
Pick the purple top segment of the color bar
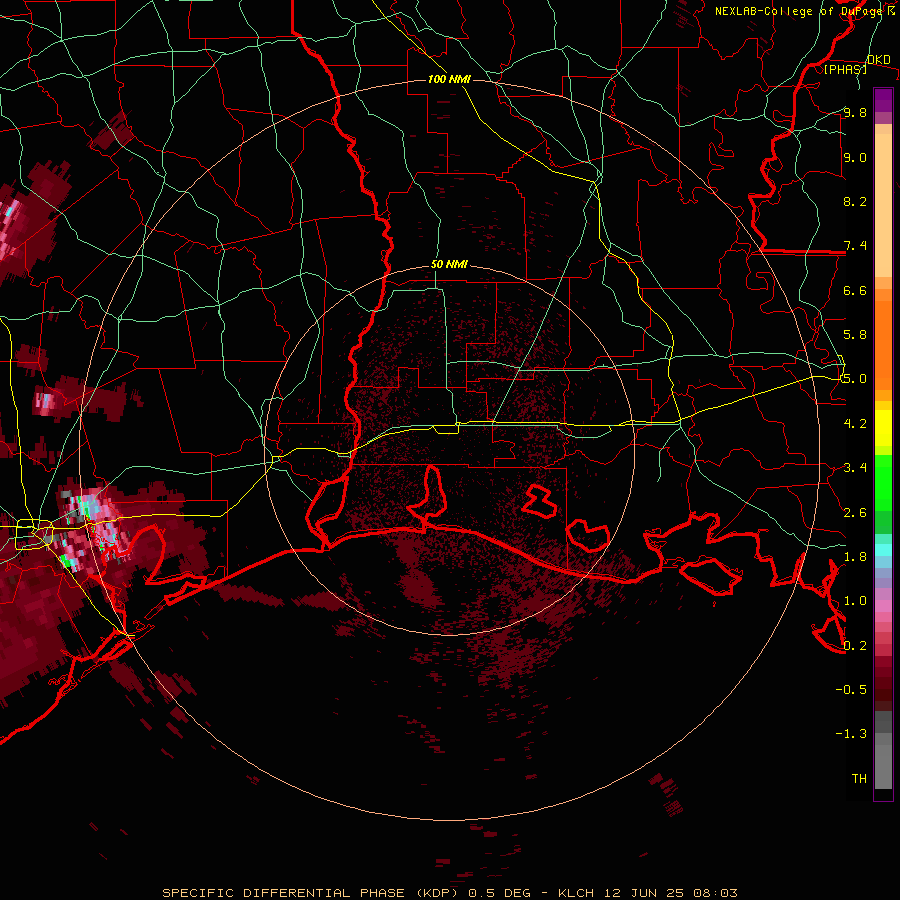[x=883, y=100]
